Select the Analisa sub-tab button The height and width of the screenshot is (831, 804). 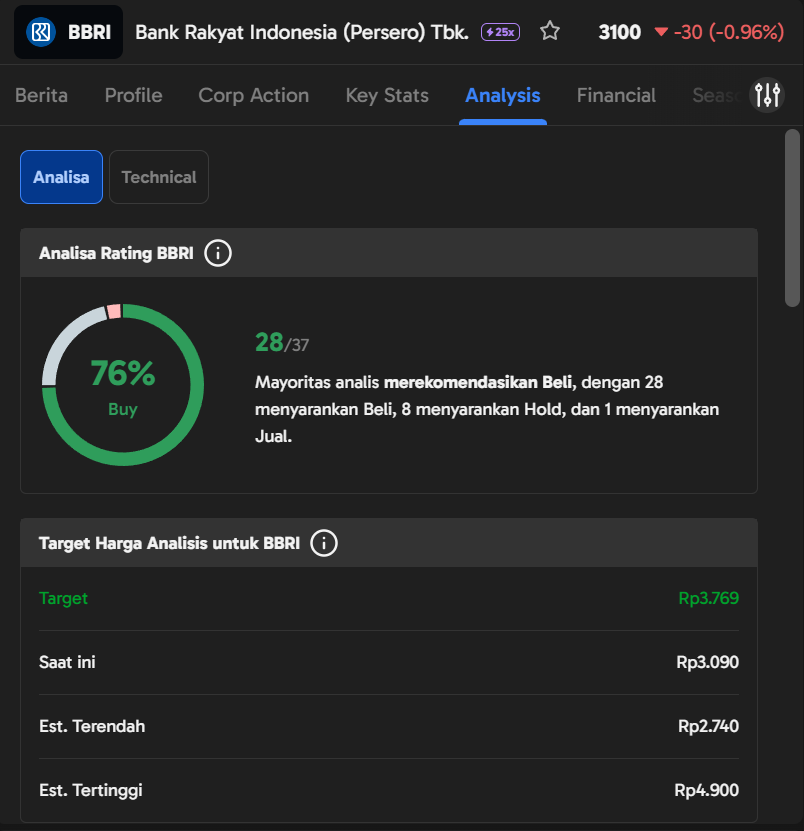click(x=61, y=177)
